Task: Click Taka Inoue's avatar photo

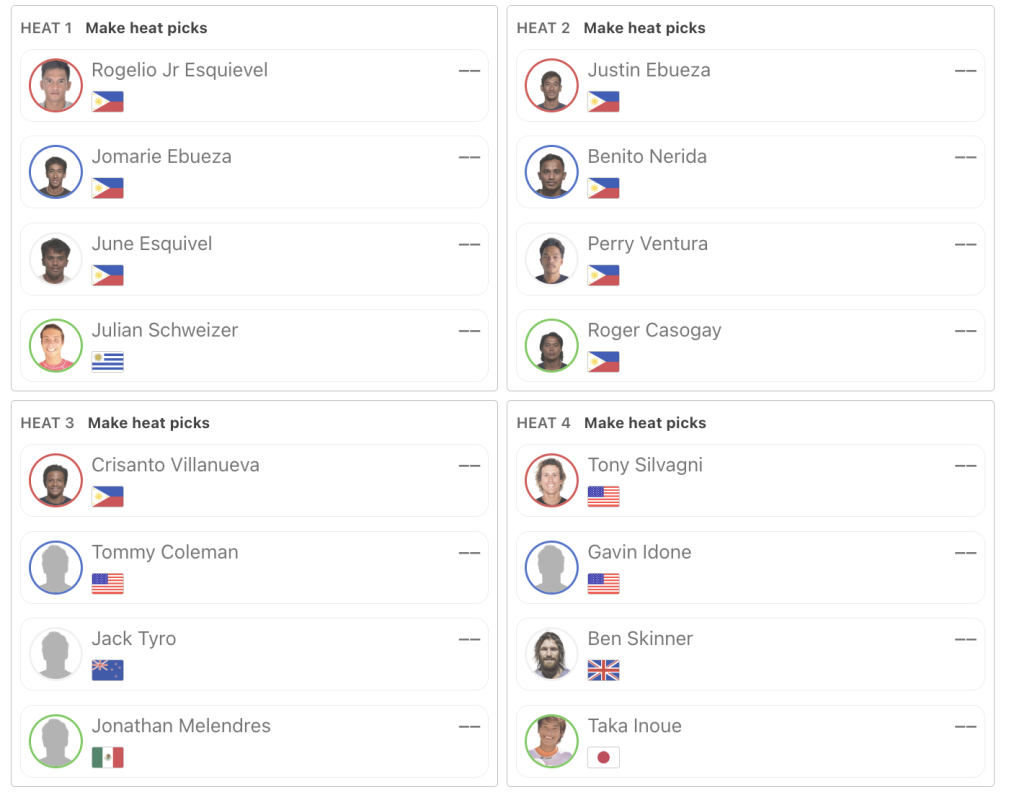Action: 551,741
